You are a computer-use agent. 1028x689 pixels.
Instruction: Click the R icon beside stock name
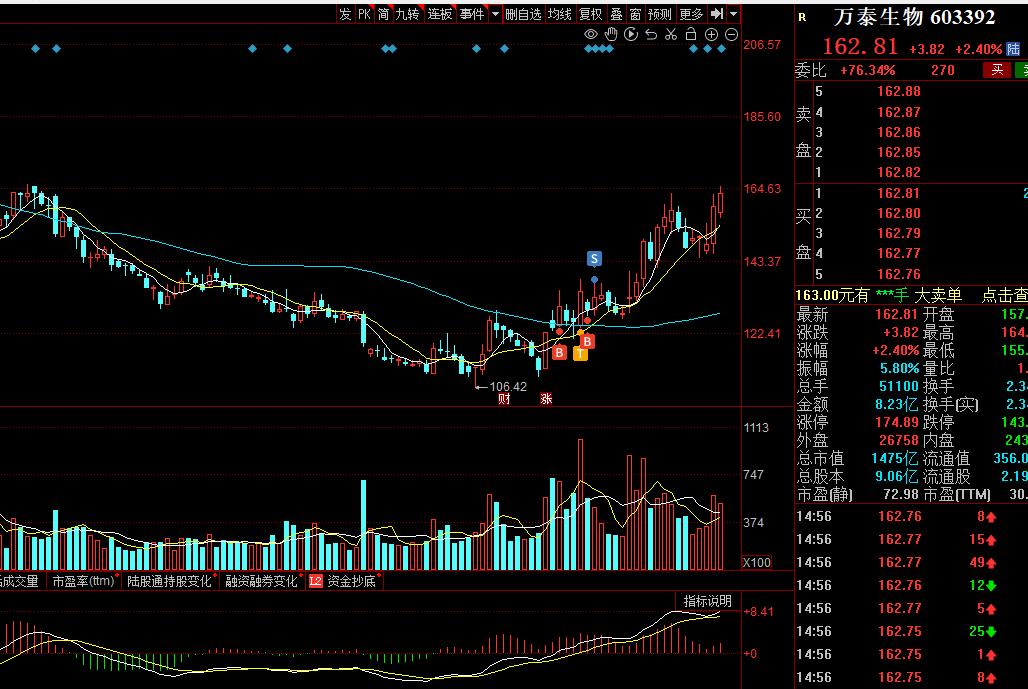(x=802, y=18)
